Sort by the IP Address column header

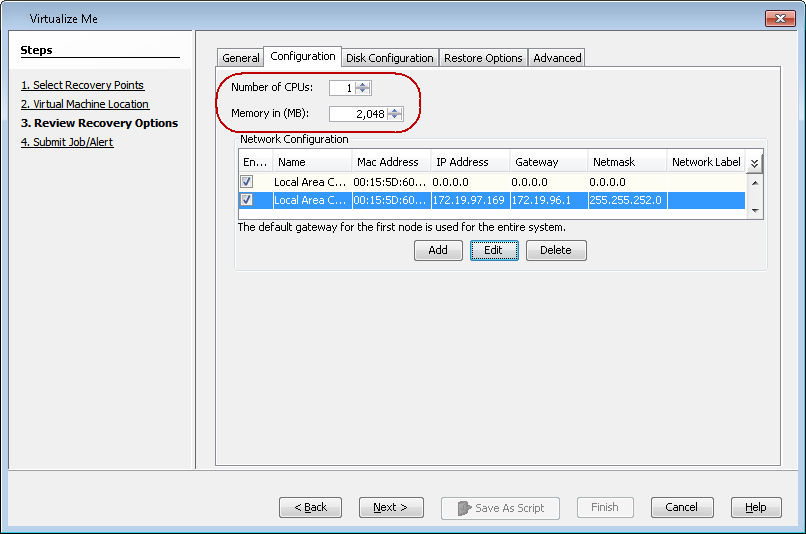pos(470,162)
